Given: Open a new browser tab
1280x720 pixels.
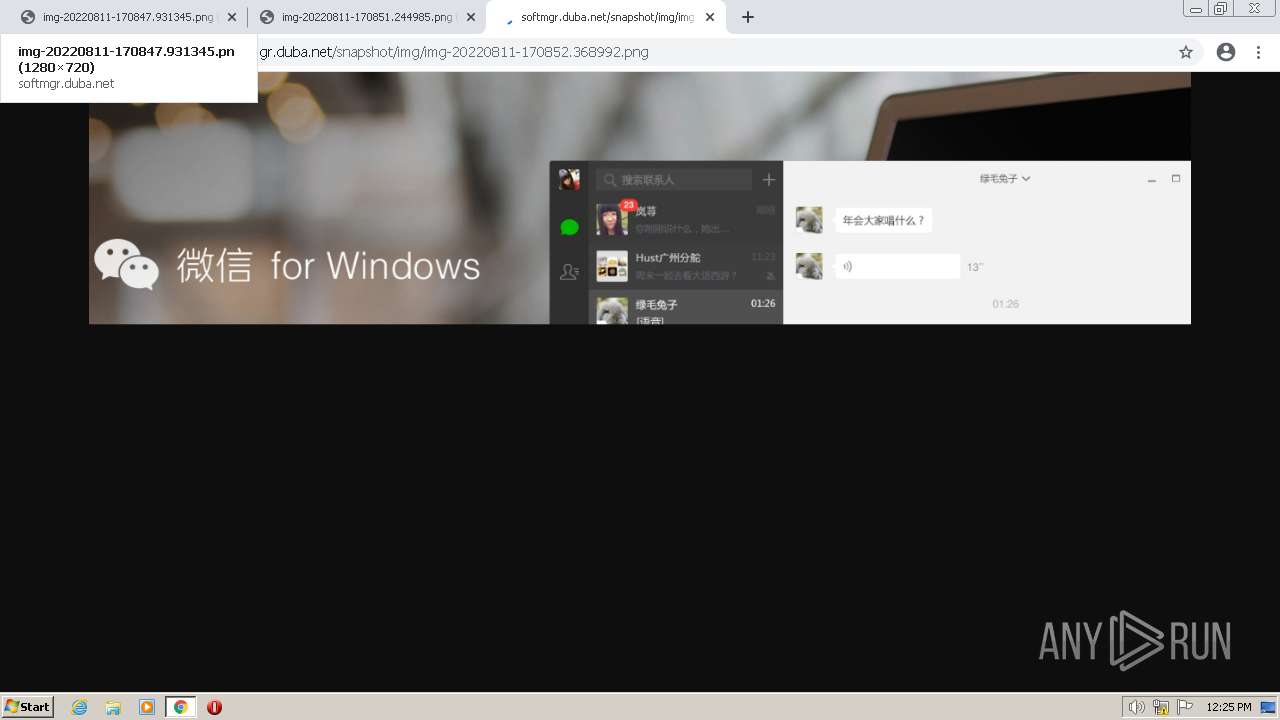Looking at the screenshot, I should click(x=748, y=17).
